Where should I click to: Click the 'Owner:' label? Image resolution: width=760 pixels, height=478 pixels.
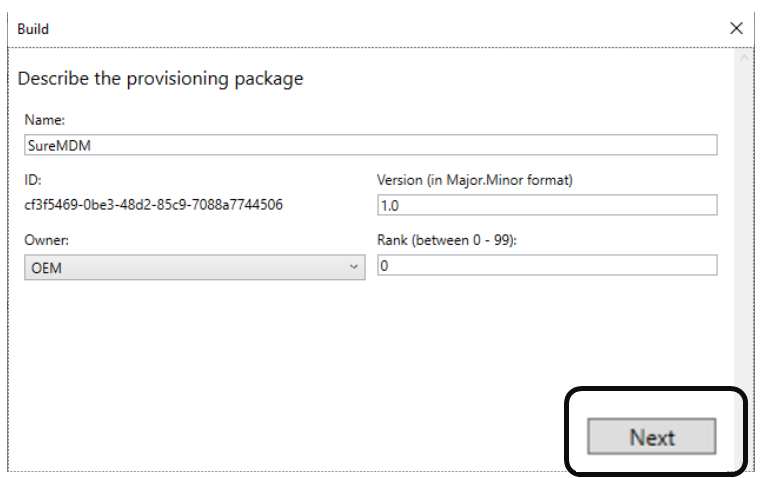coord(47,240)
